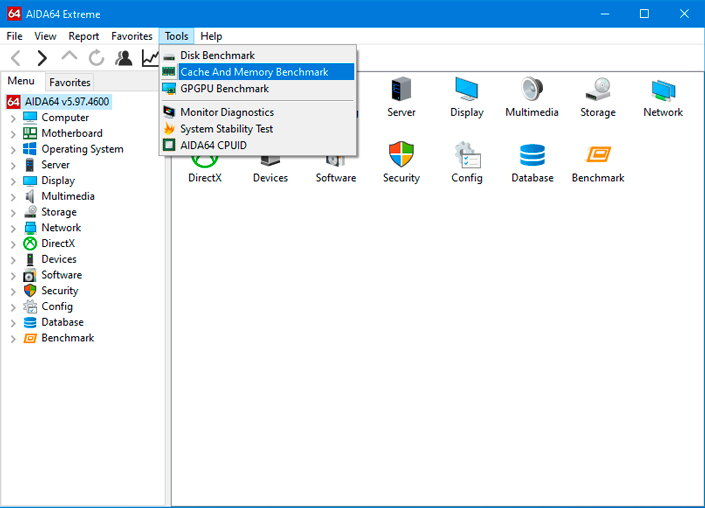Click the AIDA64 logo in title bar
This screenshot has width=705, height=508.
pyautogui.click(x=14, y=13)
